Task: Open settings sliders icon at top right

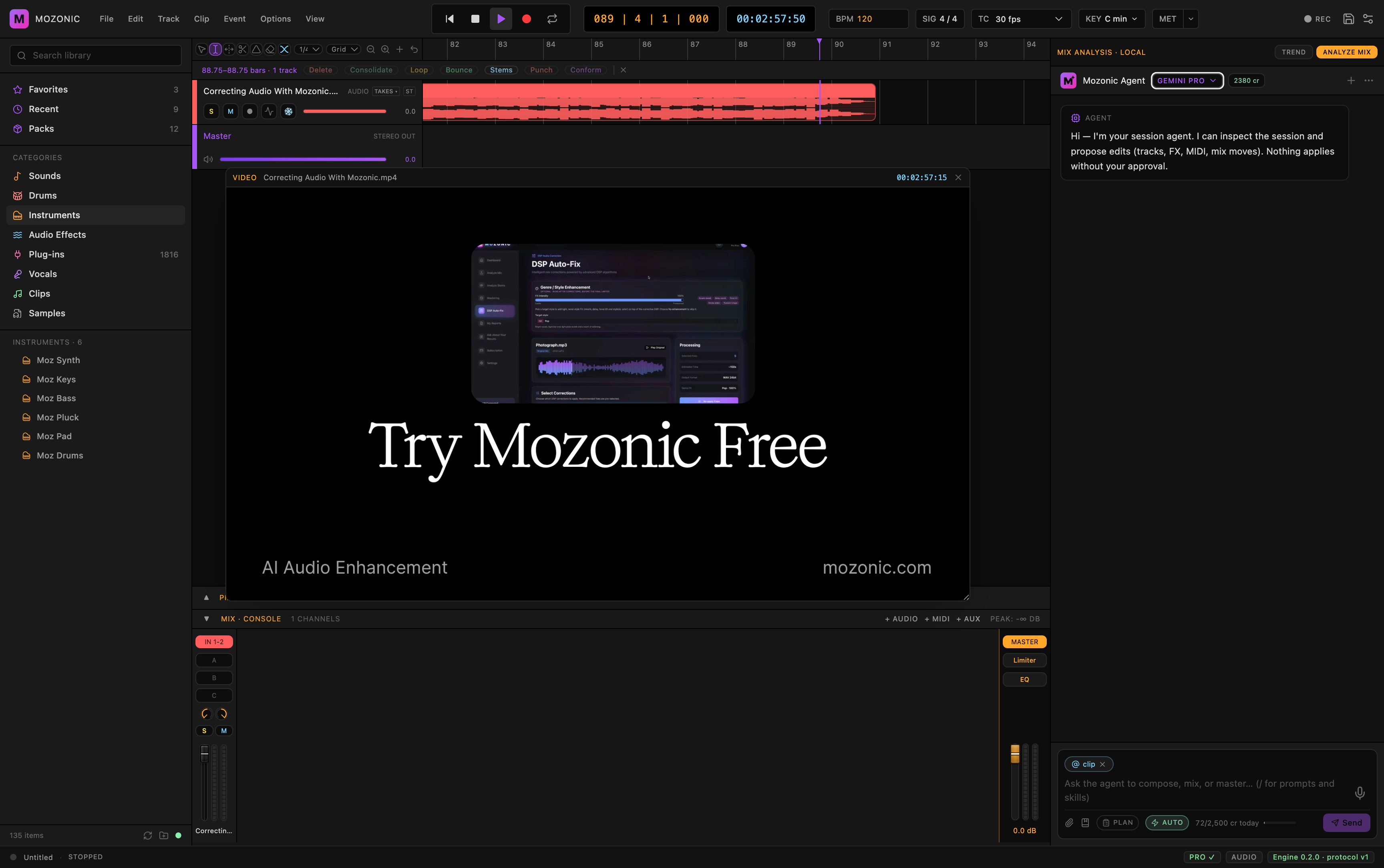Action: click(1368, 19)
